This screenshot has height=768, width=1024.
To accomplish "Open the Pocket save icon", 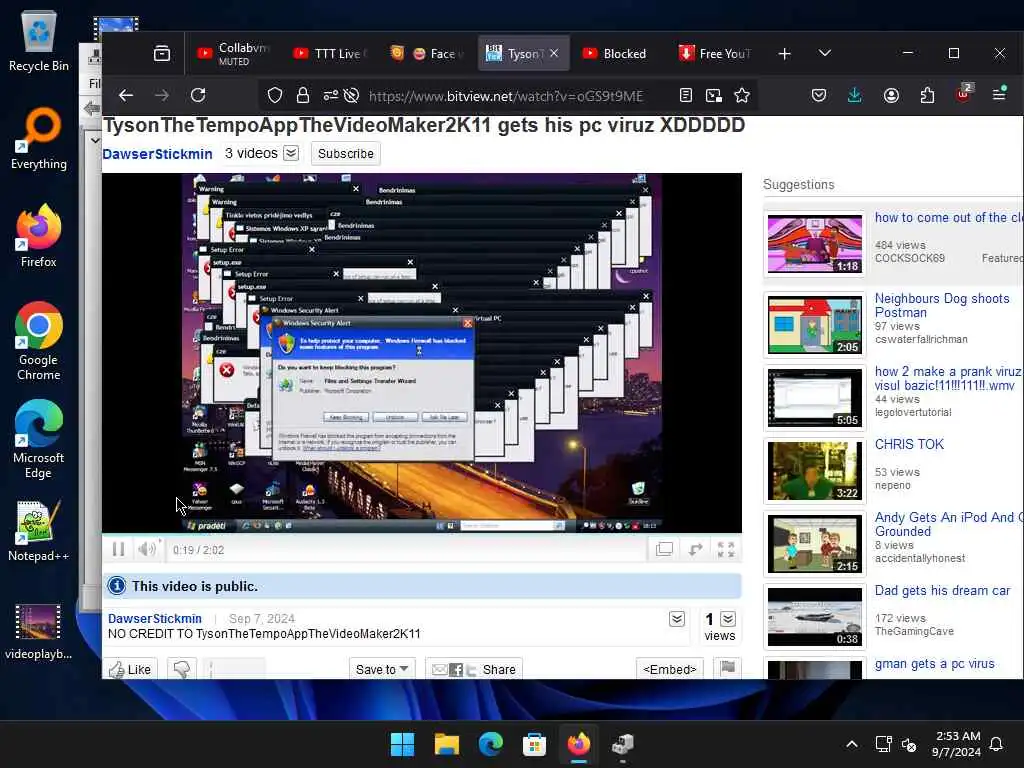I will pos(818,96).
